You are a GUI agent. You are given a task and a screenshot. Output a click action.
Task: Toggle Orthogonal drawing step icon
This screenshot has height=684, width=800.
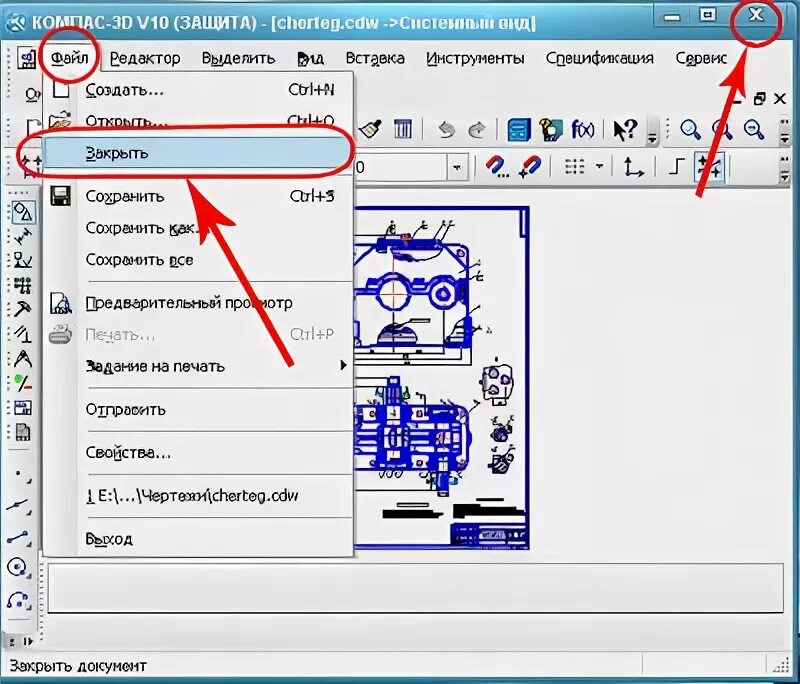click(677, 166)
